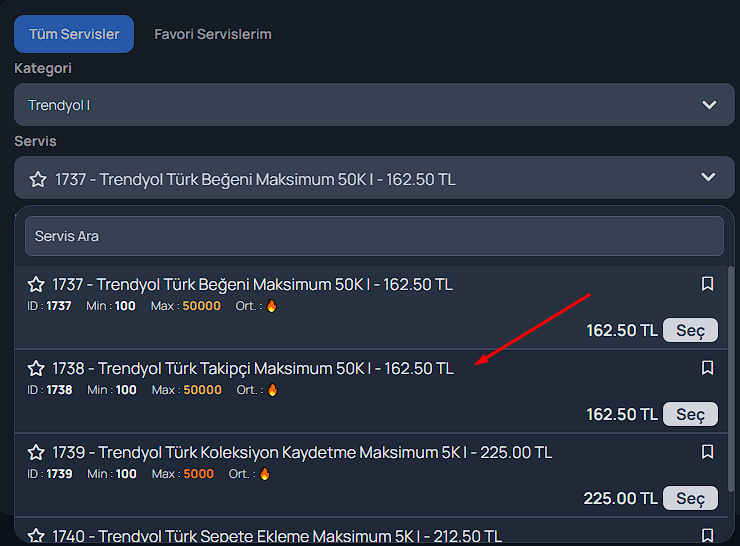Select the 1739 Koleksiyon Kaydetme title
Image resolution: width=740 pixels, height=546 pixels.
coord(302,453)
